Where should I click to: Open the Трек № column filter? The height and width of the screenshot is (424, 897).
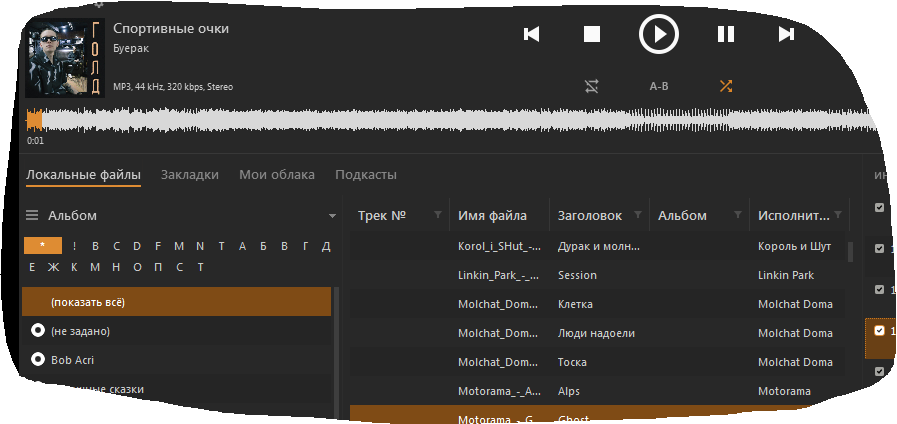pos(437,216)
